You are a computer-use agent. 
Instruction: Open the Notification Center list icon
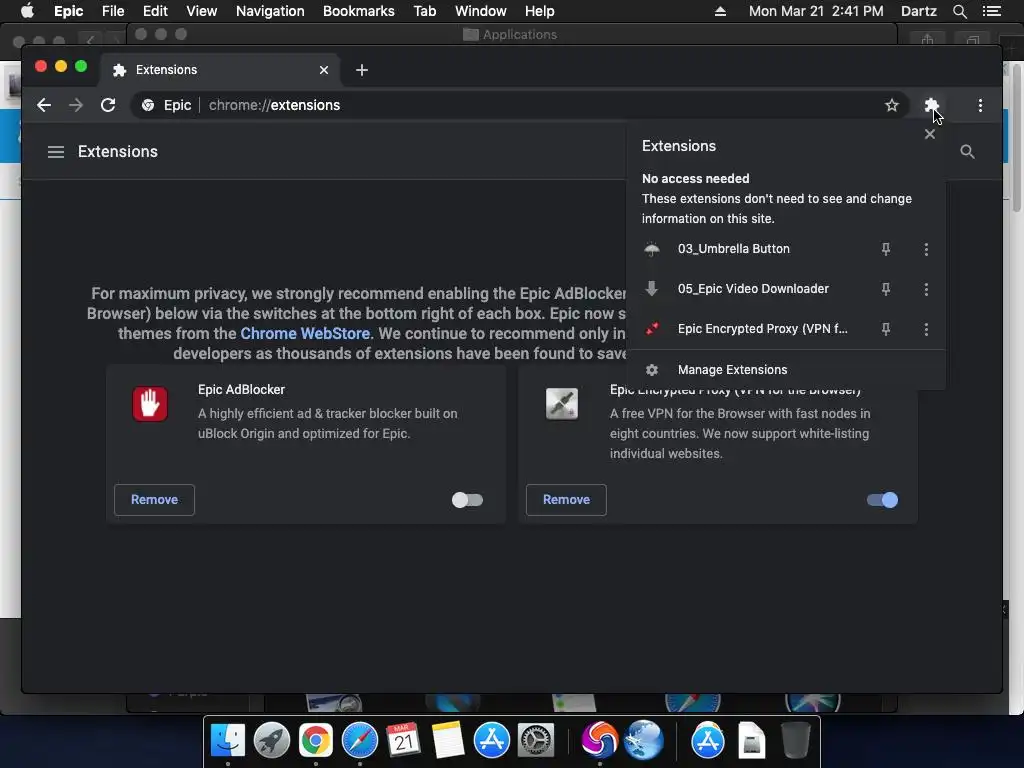click(991, 11)
